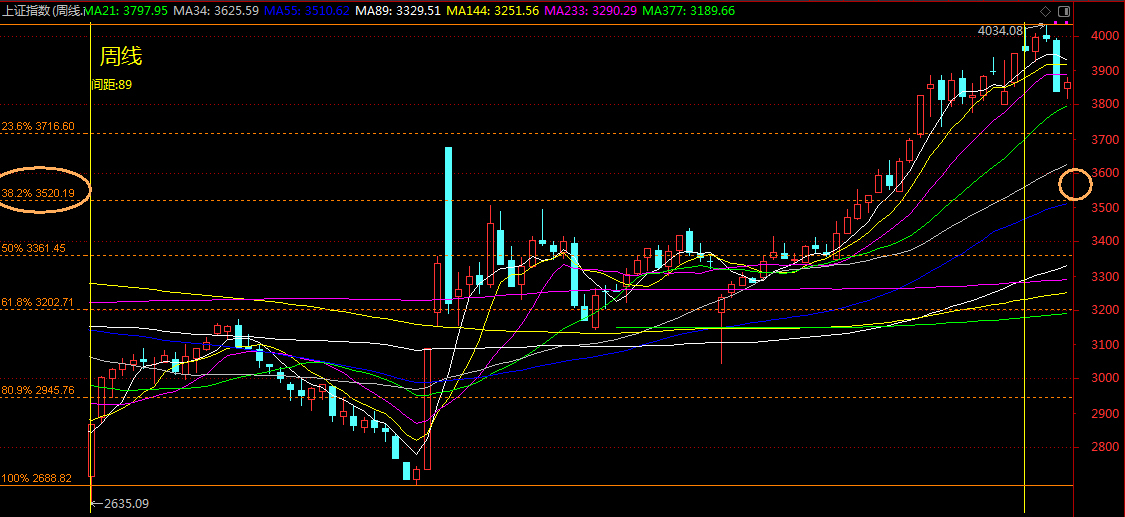Image resolution: width=1125 pixels, height=517 pixels.
Task: Click the 50% 3361.45 retracement label
Action: [34, 247]
